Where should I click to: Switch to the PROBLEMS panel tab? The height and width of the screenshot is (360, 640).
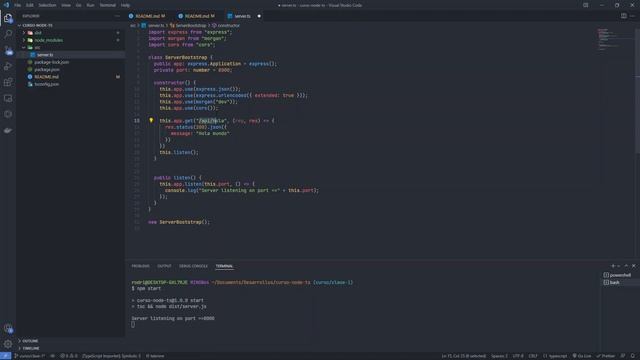140,266
